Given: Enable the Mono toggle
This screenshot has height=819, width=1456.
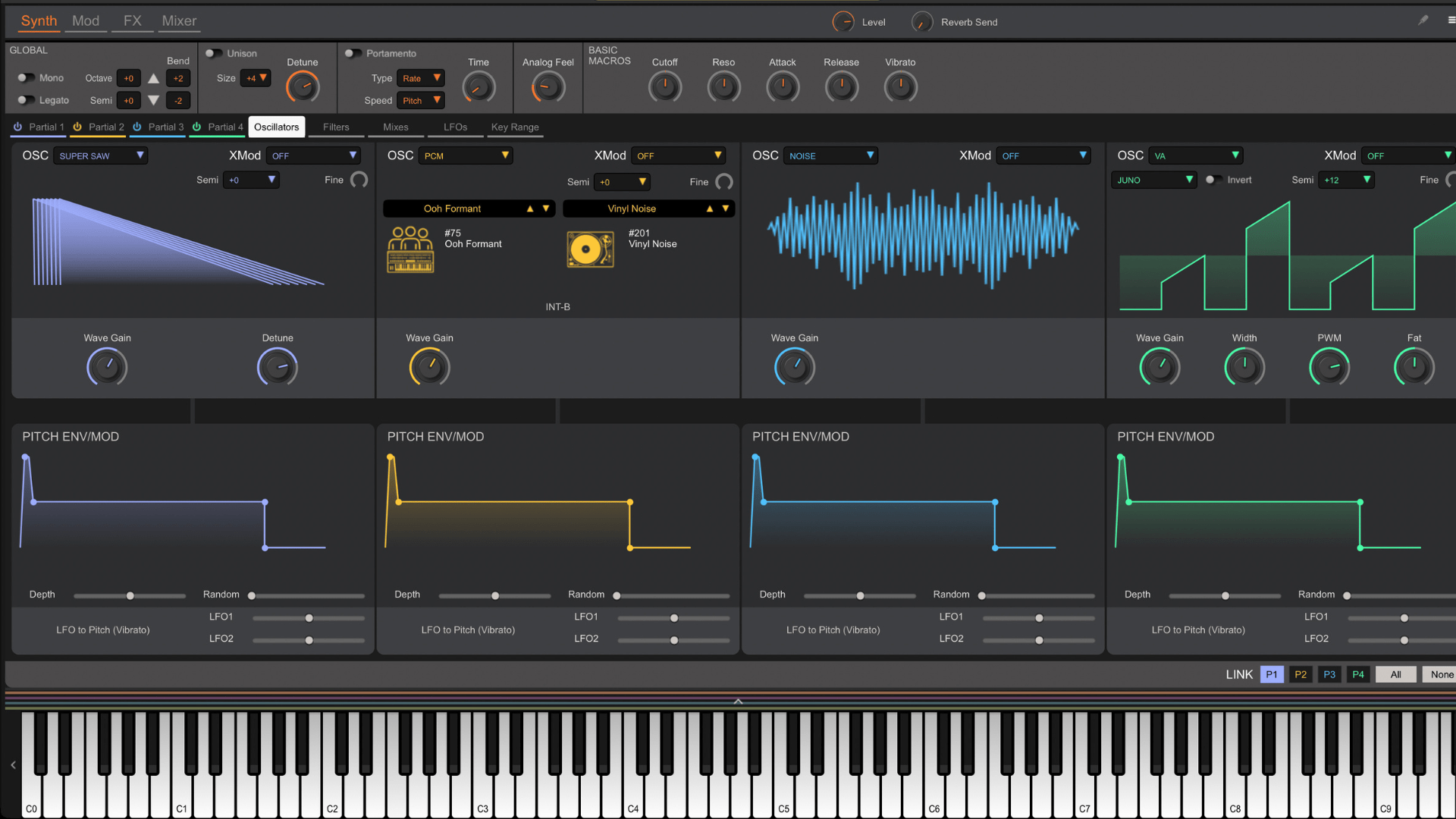Looking at the screenshot, I should coord(26,78).
